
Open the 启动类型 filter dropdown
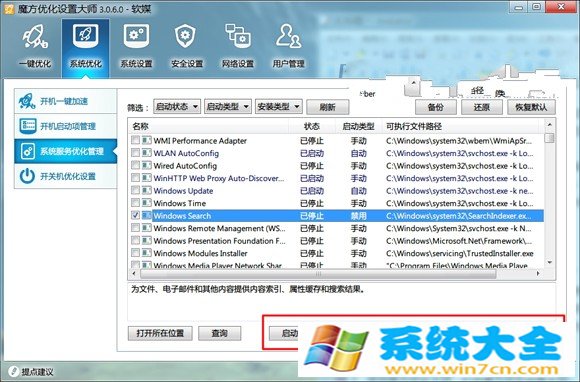click(x=228, y=107)
